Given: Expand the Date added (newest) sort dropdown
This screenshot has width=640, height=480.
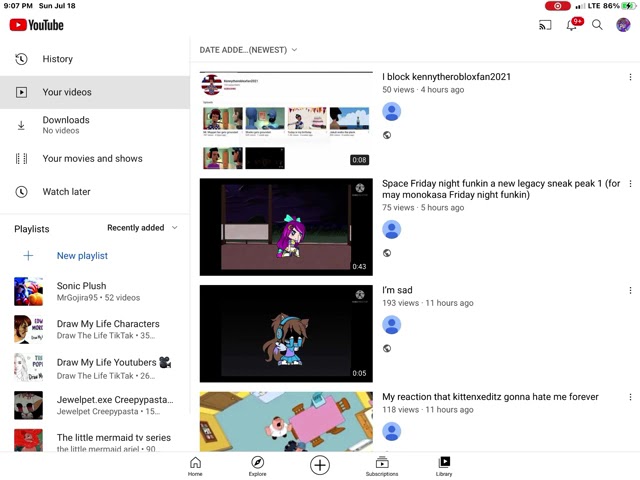Looking at the screenshot, I should click(248, 50).
